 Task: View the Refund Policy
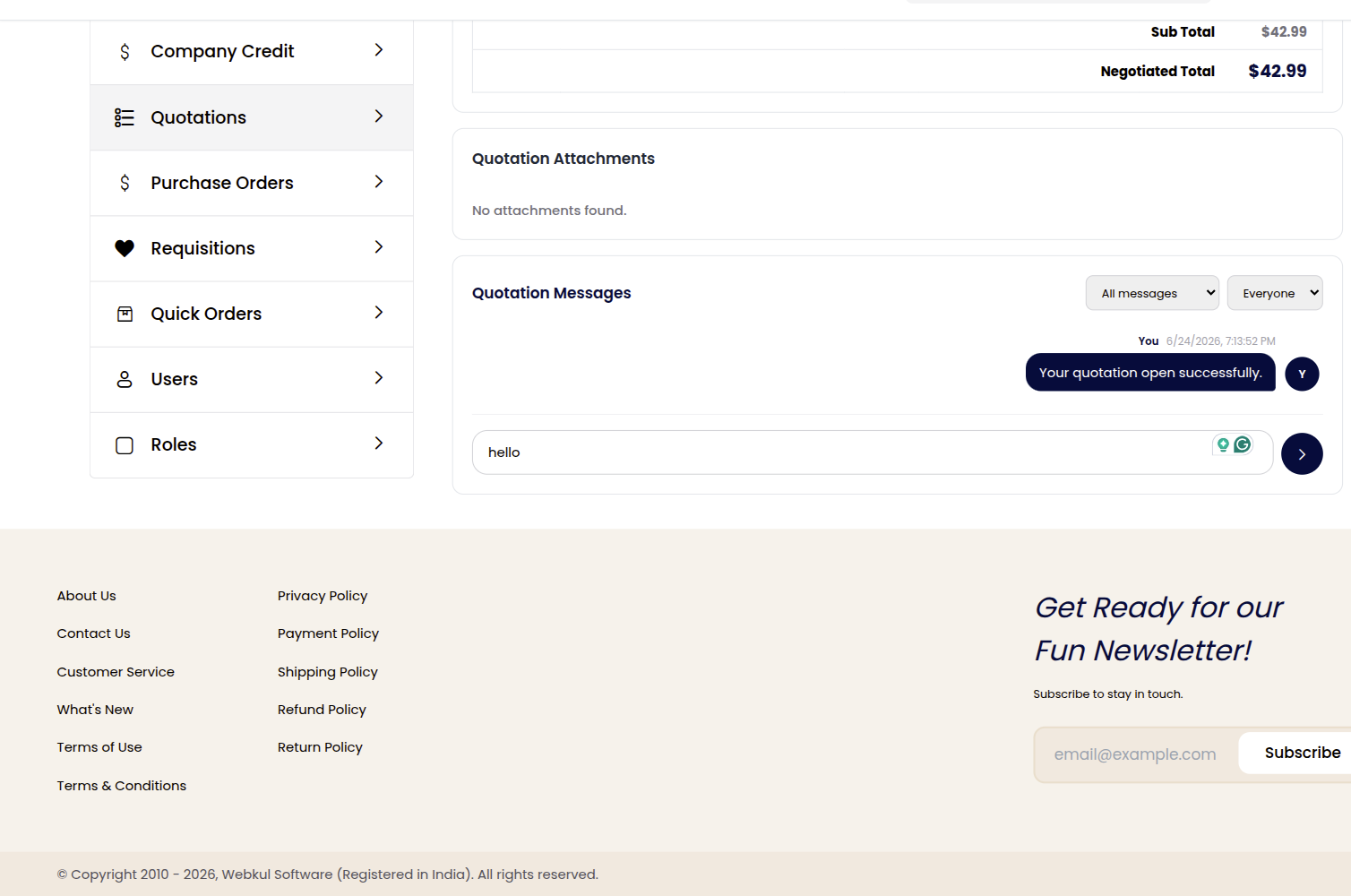point(322,710)
